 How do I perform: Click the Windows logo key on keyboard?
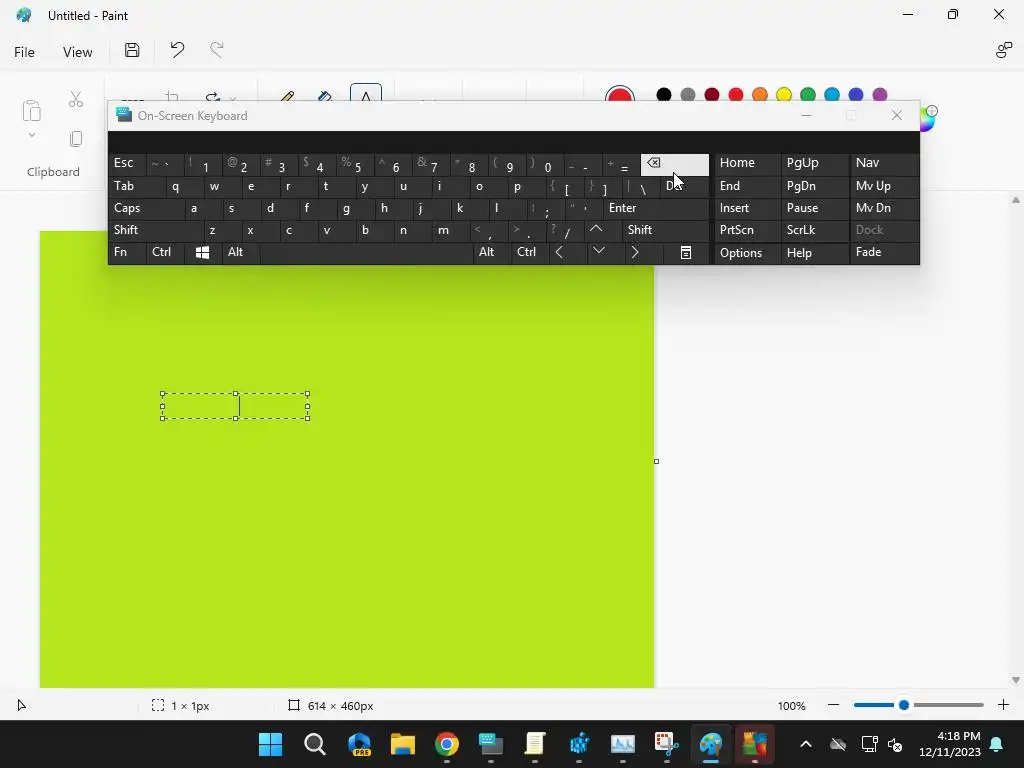point(202,252)
